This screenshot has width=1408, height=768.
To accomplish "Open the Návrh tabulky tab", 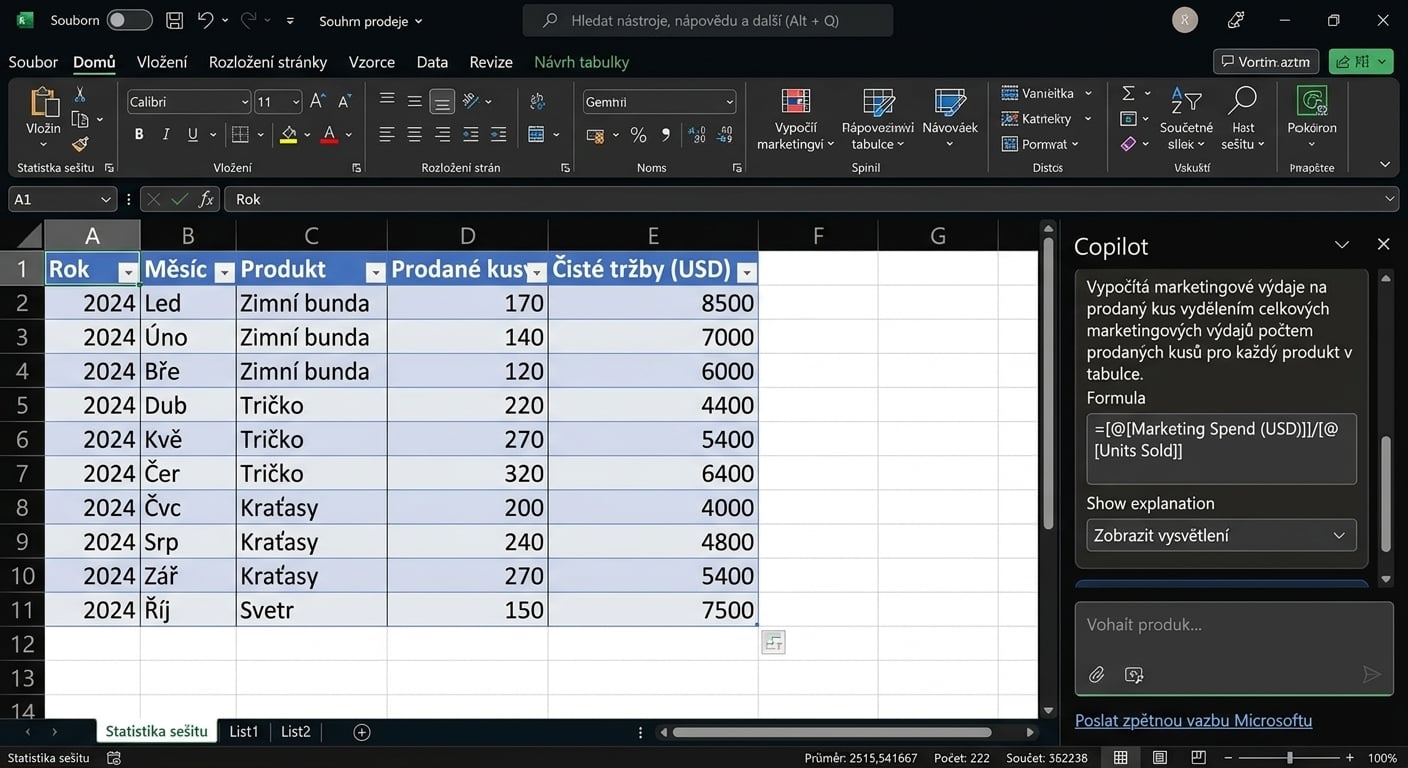I will (x=582, y=62).
